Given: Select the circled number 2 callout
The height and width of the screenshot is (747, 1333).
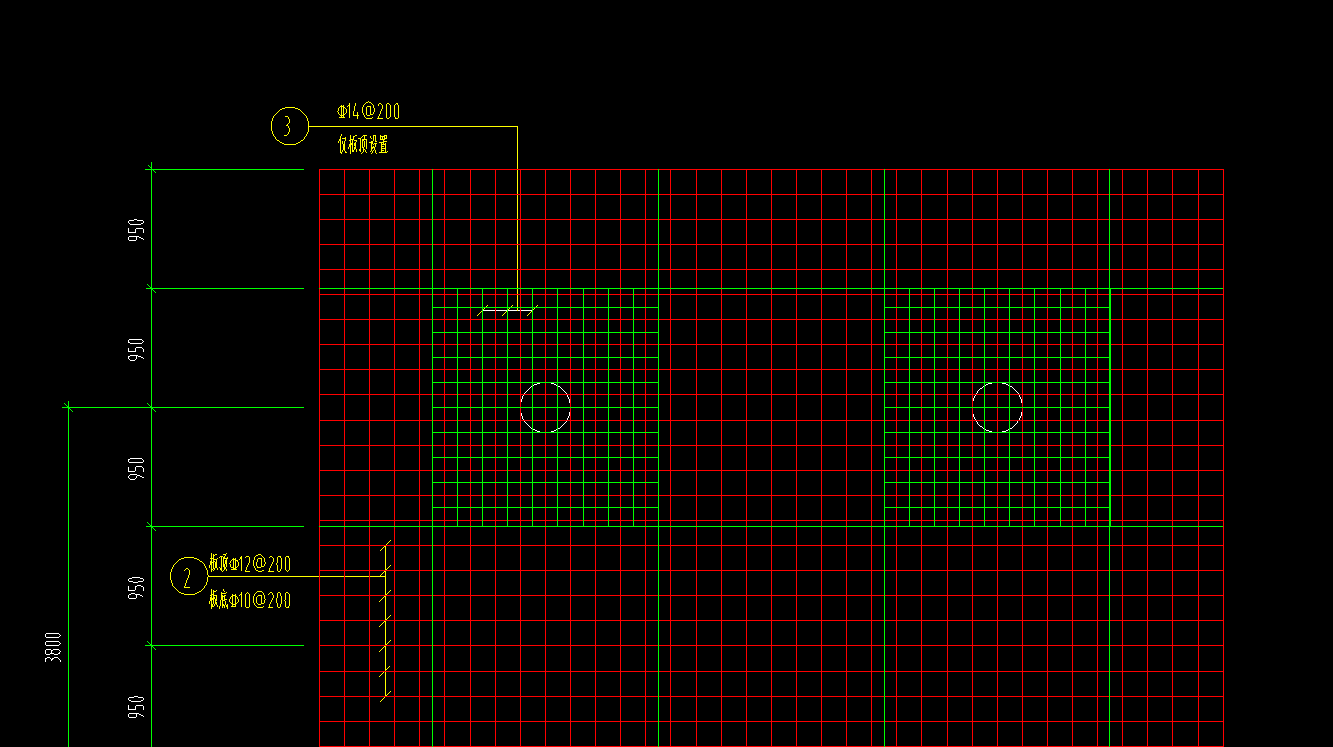Looking at the screenshot, I should pyautogui.click(x=189, y=577).
